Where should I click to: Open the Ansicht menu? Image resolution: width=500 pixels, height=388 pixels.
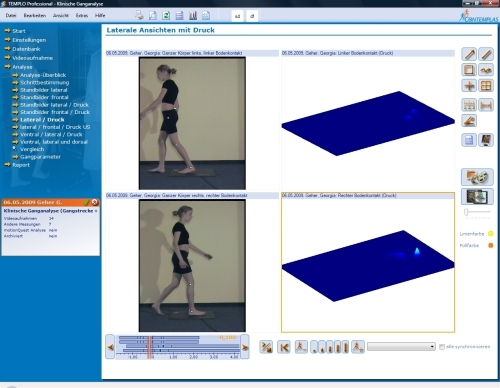click(x=61, y=15)
